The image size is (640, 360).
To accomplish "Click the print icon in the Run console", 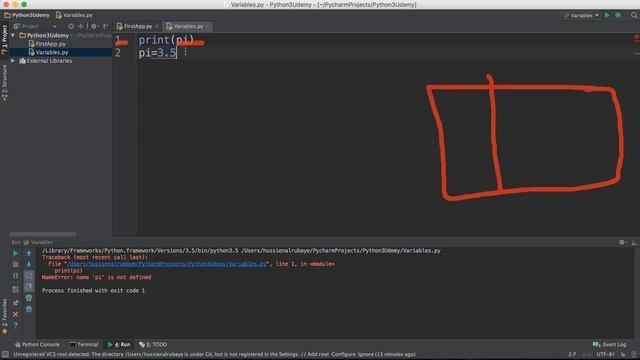I will coord(29,298).
